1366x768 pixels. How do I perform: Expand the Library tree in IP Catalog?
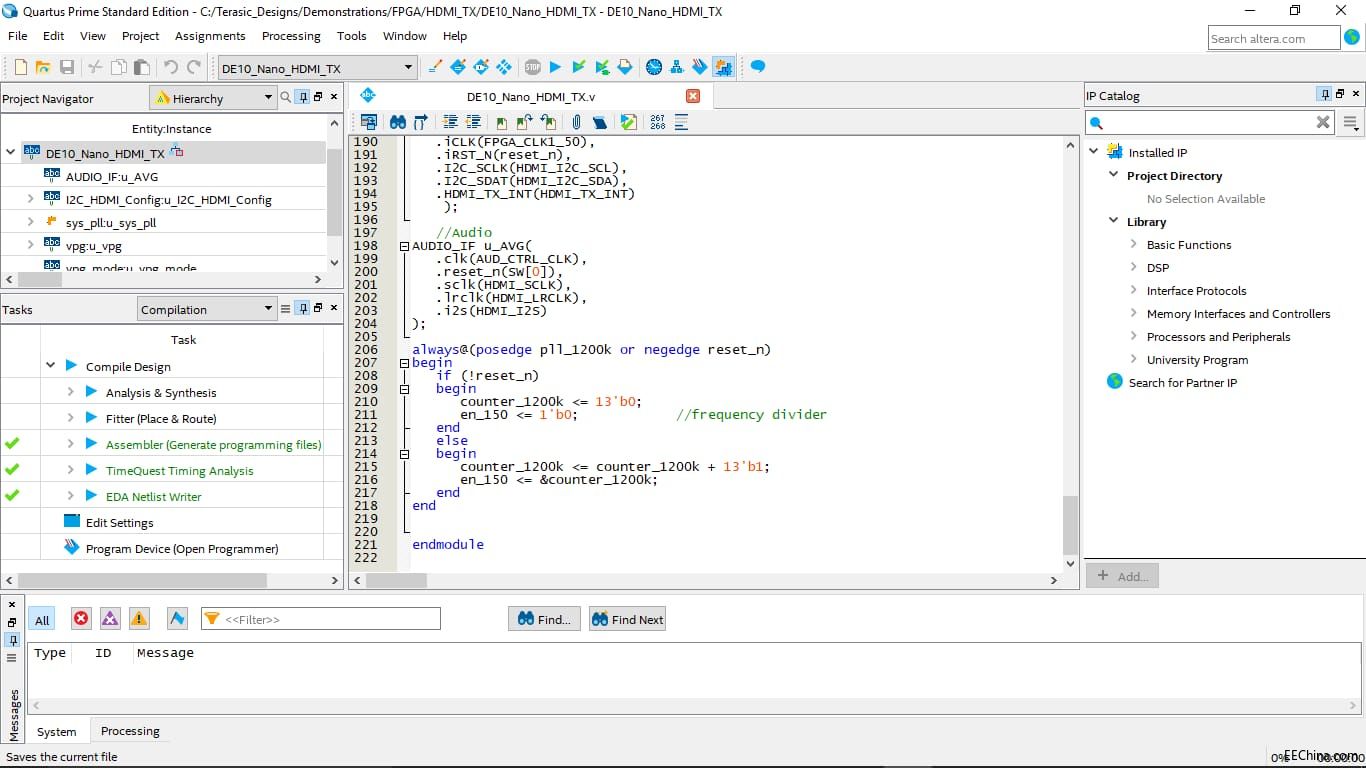pyautogui.click(x=1112, y=221)
